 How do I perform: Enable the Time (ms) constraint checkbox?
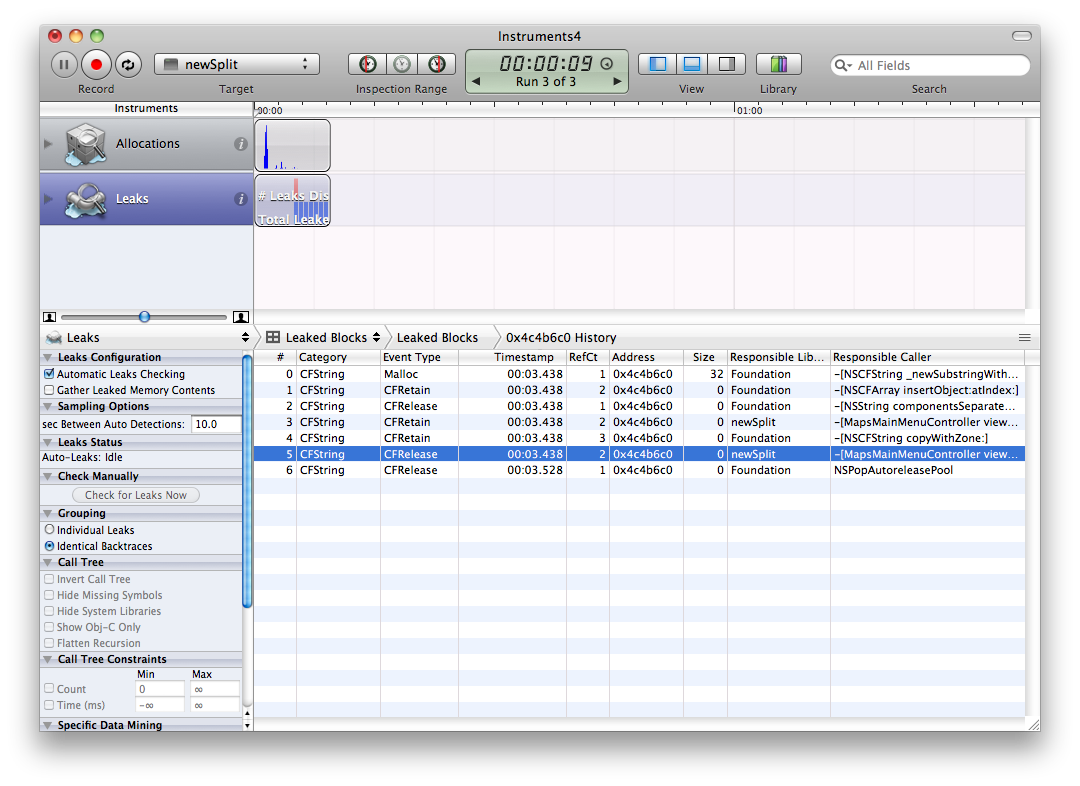(49, 705)
